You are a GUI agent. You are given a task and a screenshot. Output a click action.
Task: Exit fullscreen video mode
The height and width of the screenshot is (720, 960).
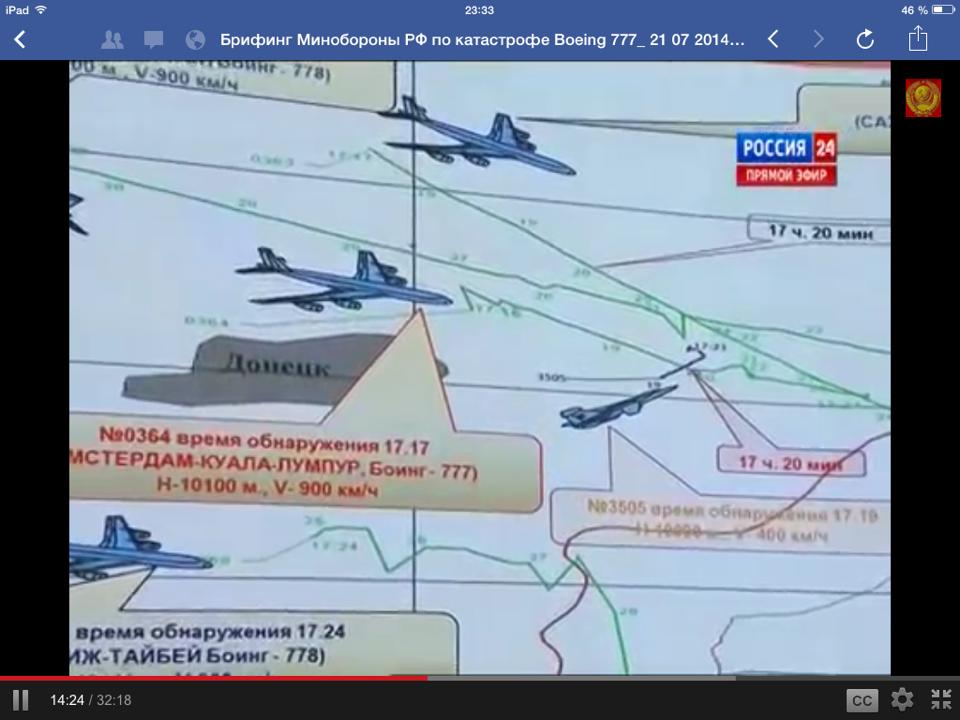click(941, 700)
